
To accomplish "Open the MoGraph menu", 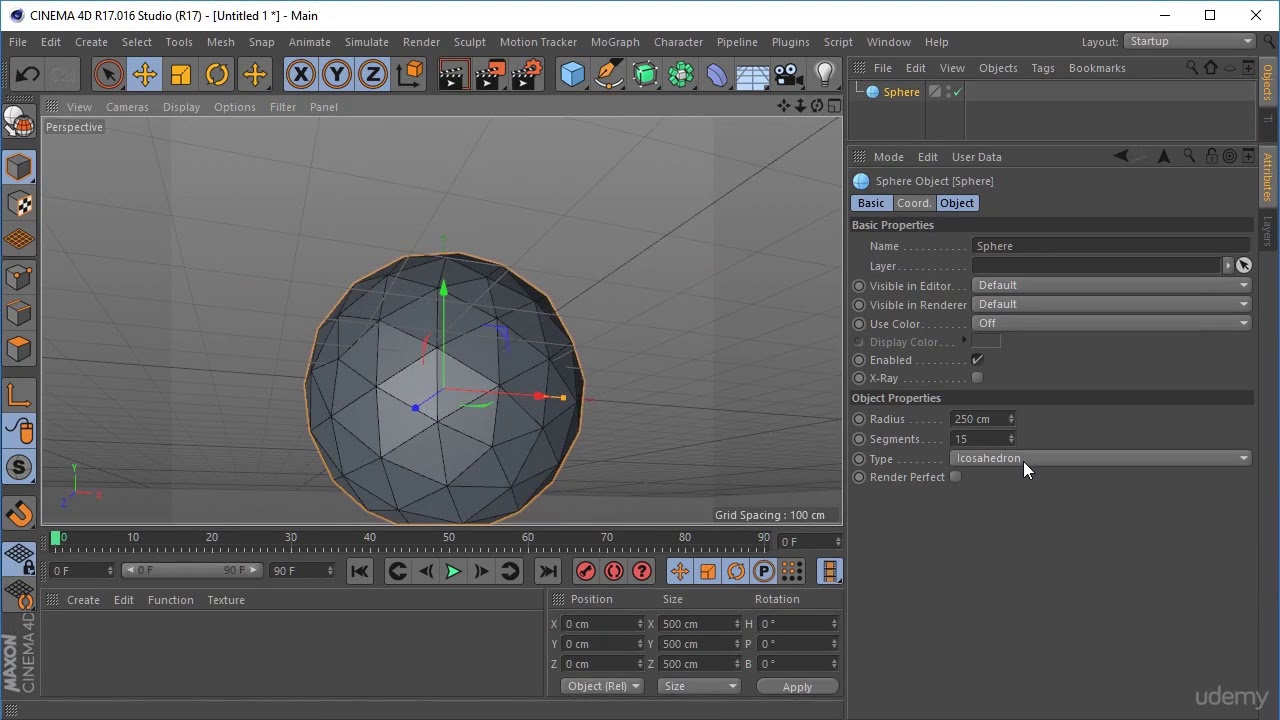I will tap(615, 42).
